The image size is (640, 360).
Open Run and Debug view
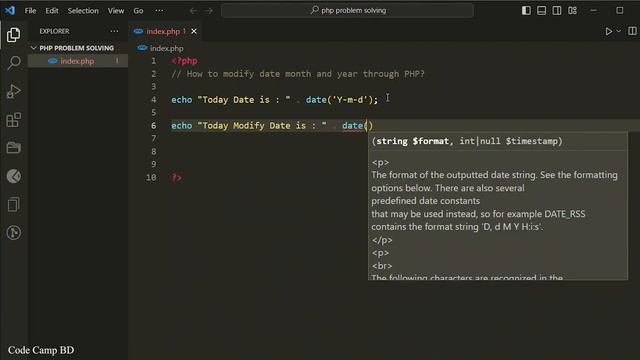[x=13, y=91]
